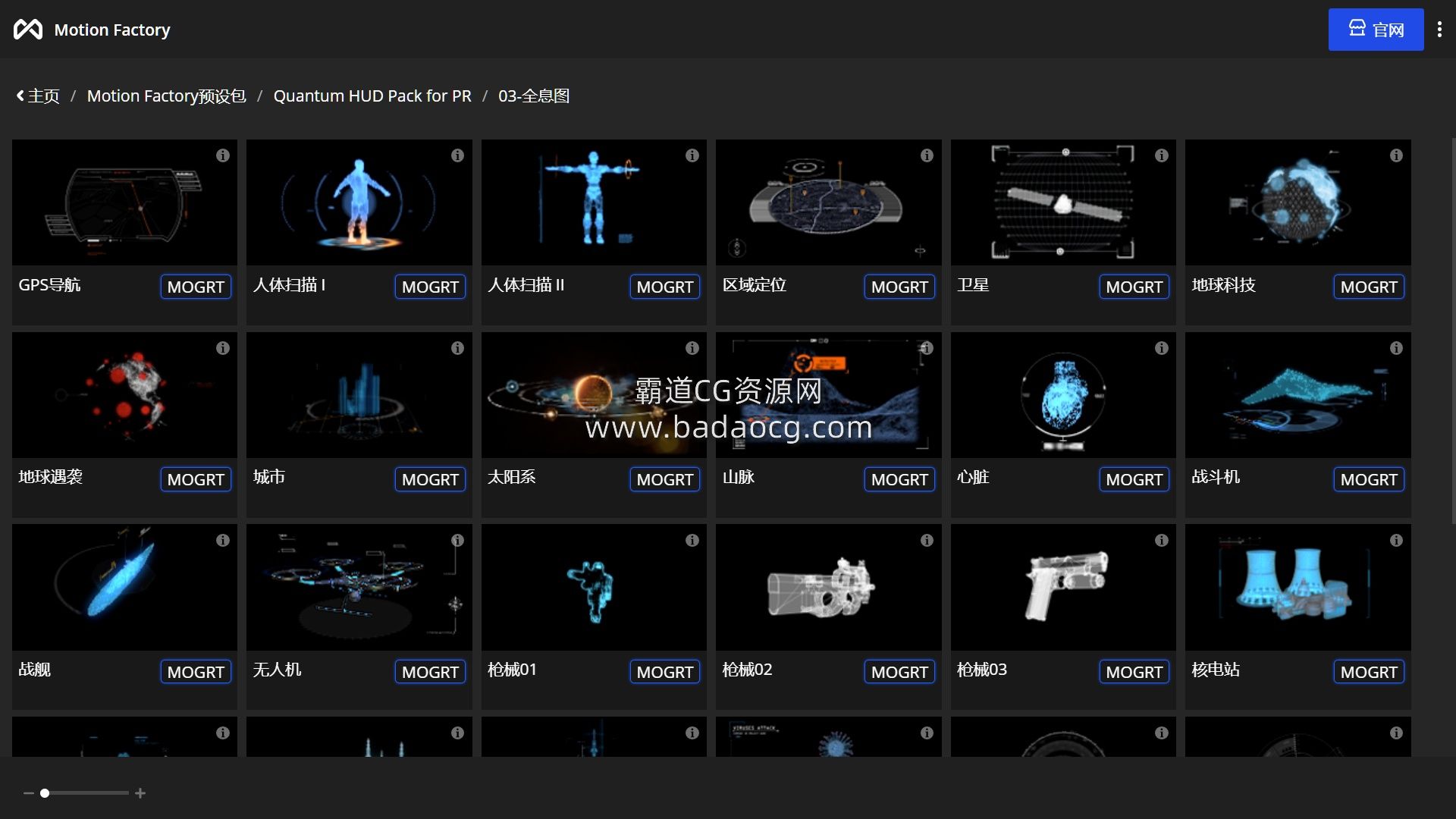This screenshot has height=819, width=1456.
Task: Navigate to Motion Factory预设包 breadcrumb
Action: 166,96
